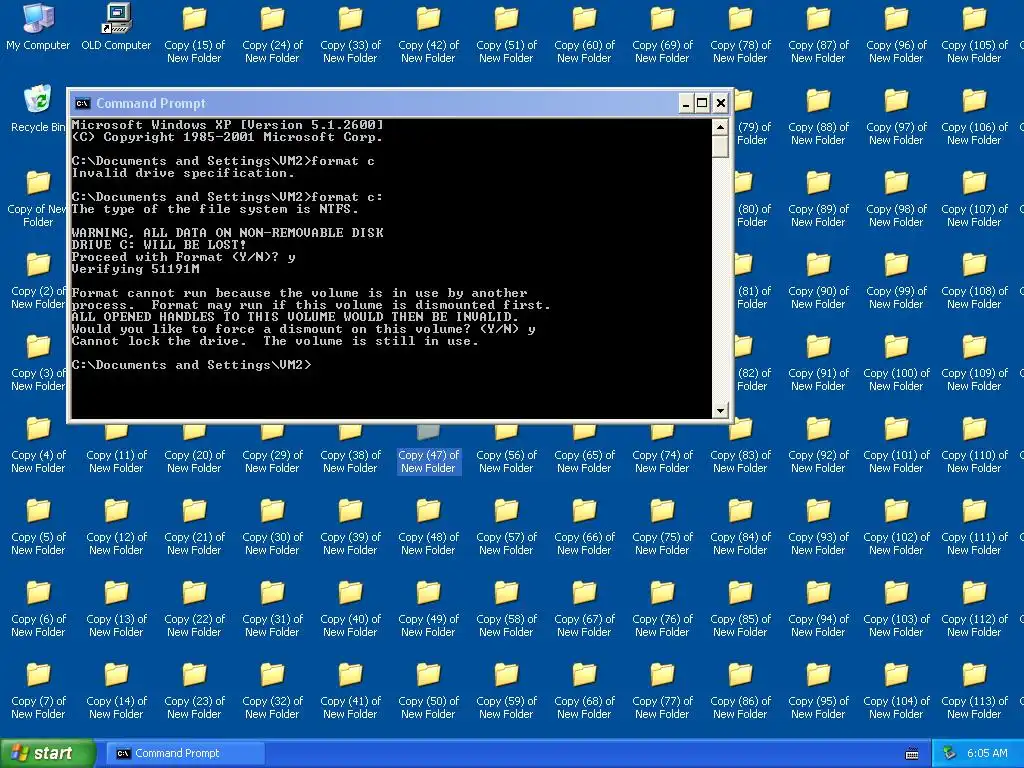1024x768 pixels.
Task: Click 'The type of the file system is NTFS.'
Action: (x=216, y=209)
